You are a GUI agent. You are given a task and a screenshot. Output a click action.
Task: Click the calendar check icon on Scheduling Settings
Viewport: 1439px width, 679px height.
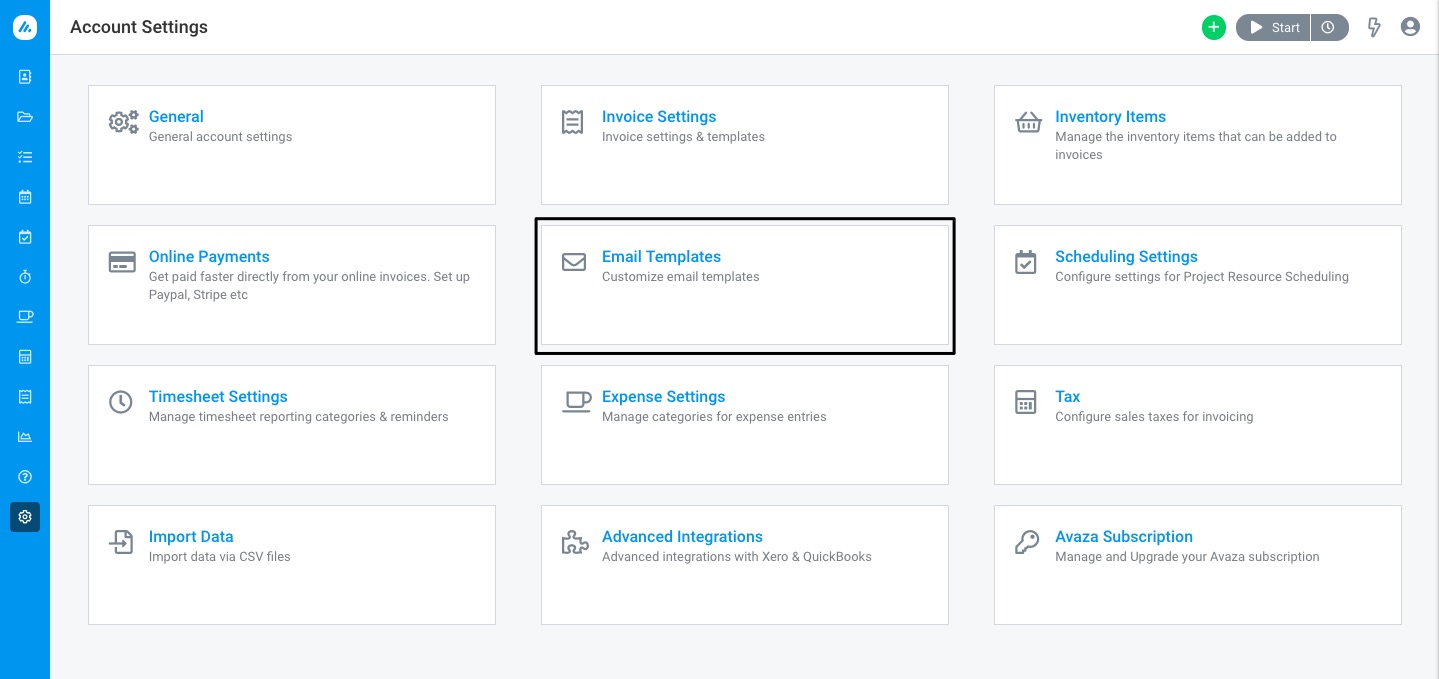[x=1026, y=262]
